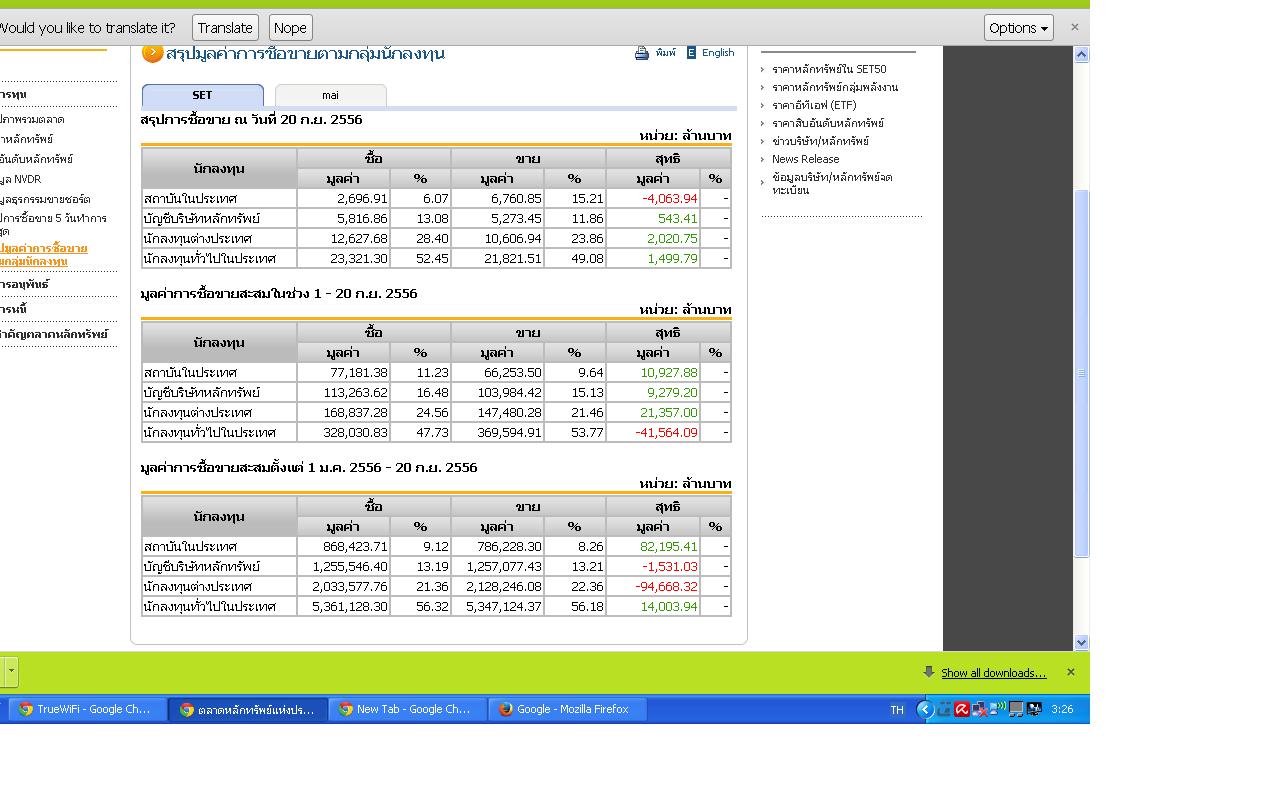Open NVDR data link in left sidebar

pos(20,179)
